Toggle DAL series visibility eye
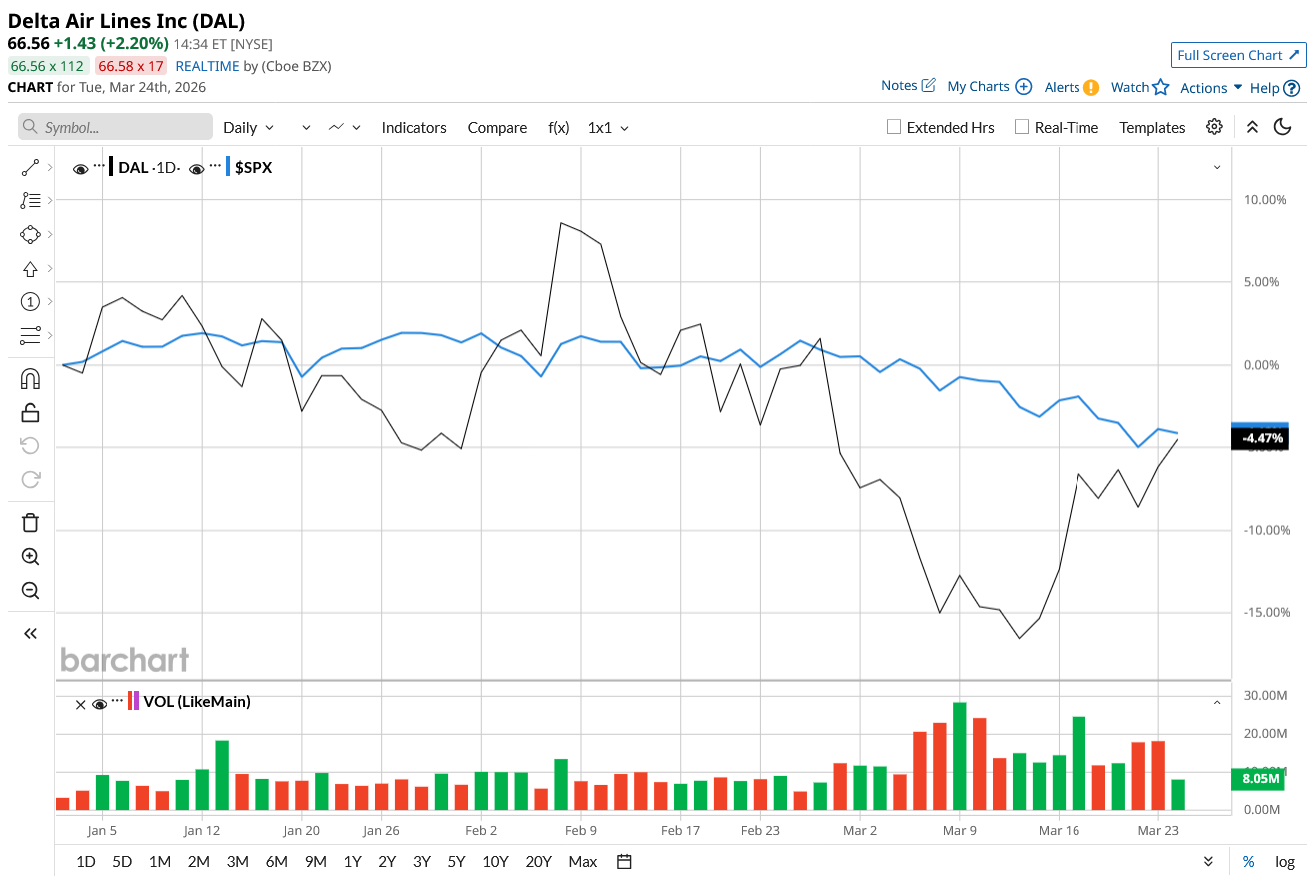This screenshot has width=1308, height=876. coord(80,168)
